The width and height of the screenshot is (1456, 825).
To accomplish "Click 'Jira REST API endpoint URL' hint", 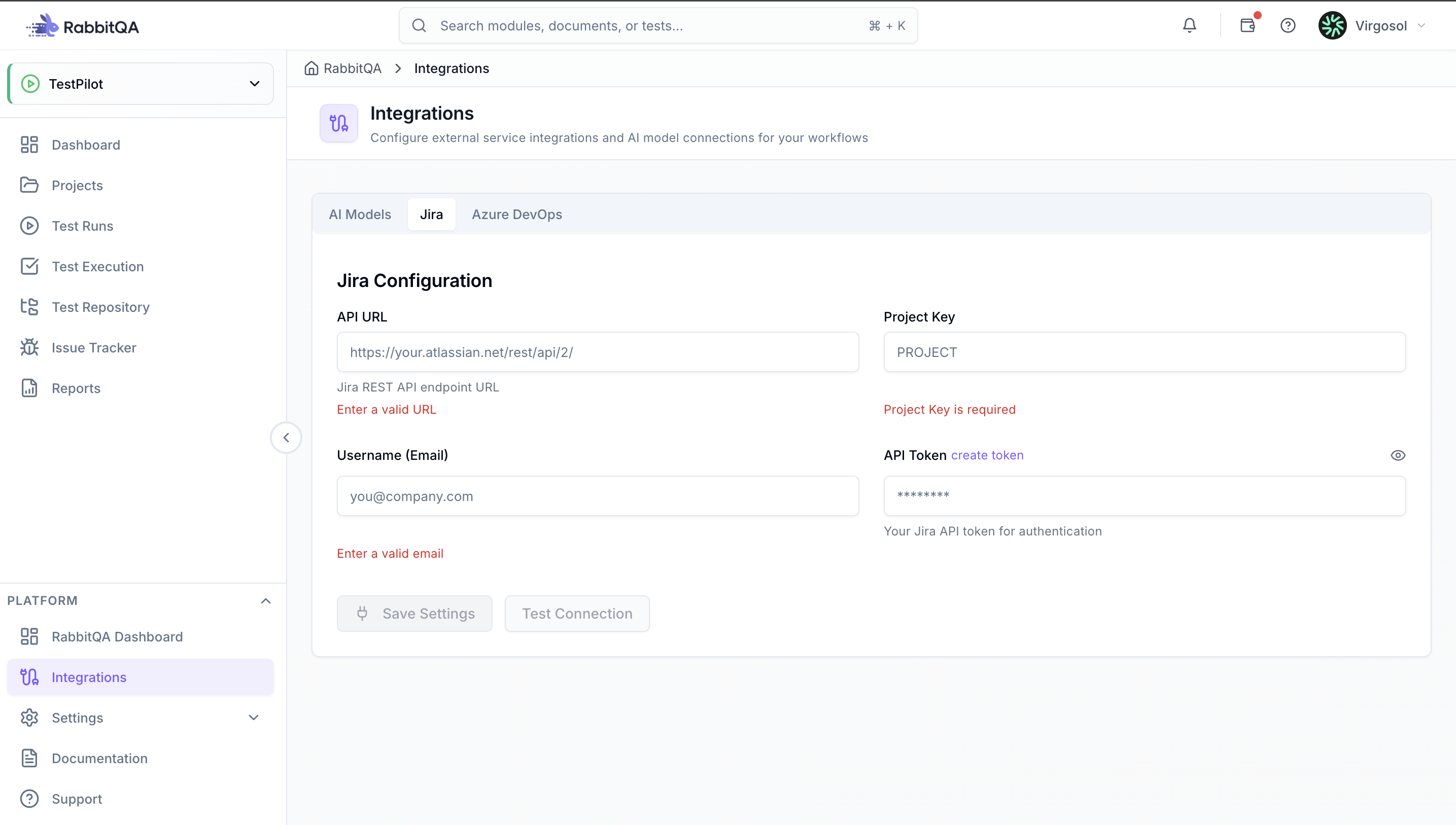I will [x=418, y=387].
